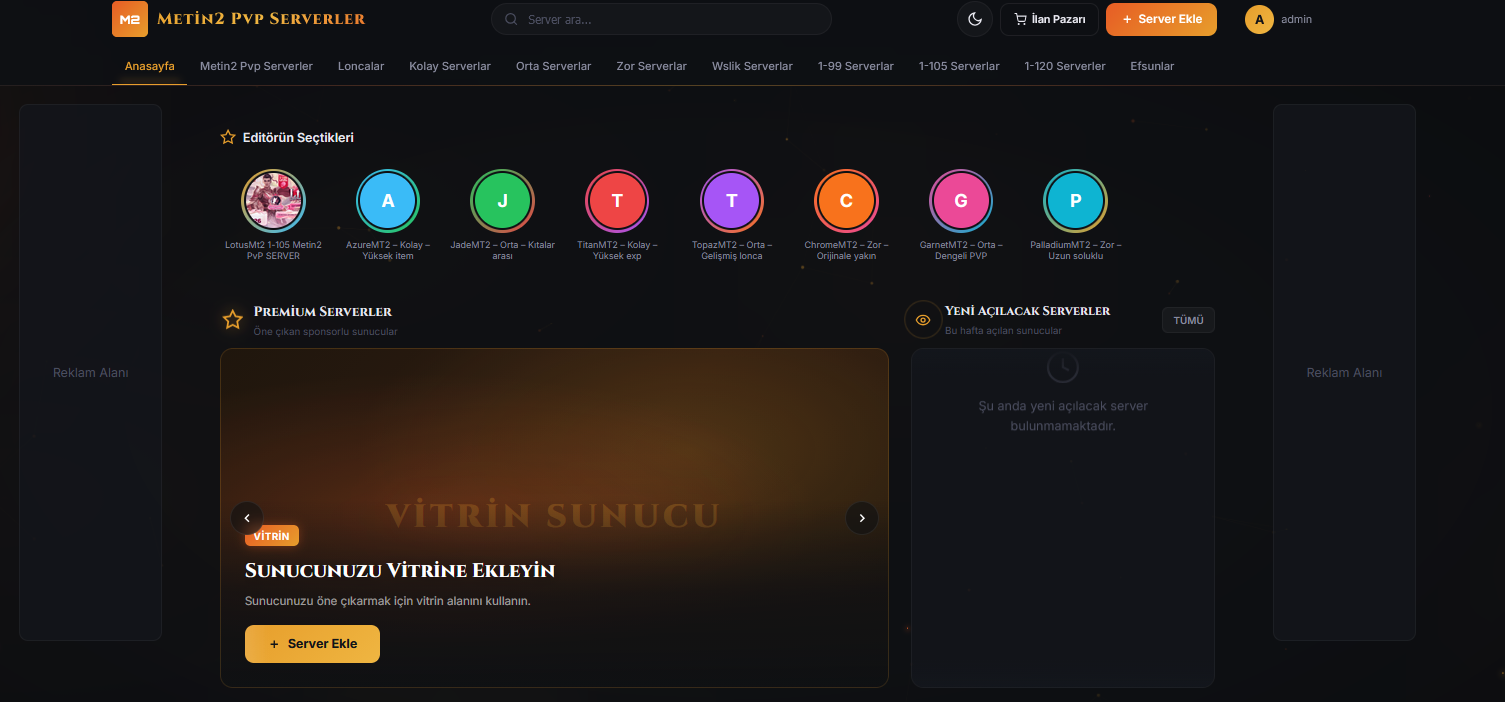Open the JadeMT2 green avatar icon
Viewport: 1505px width, 702px height.
(x=503, y=201)
